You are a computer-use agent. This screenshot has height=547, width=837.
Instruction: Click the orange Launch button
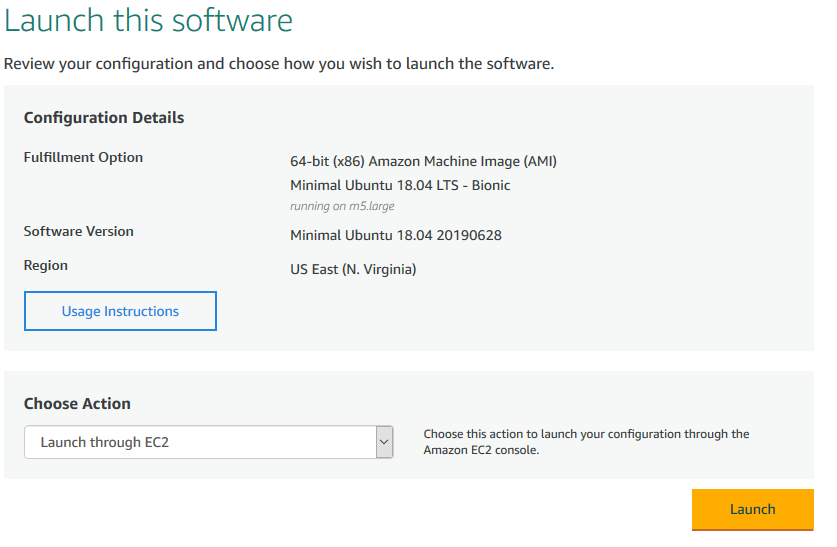point(753,510)
